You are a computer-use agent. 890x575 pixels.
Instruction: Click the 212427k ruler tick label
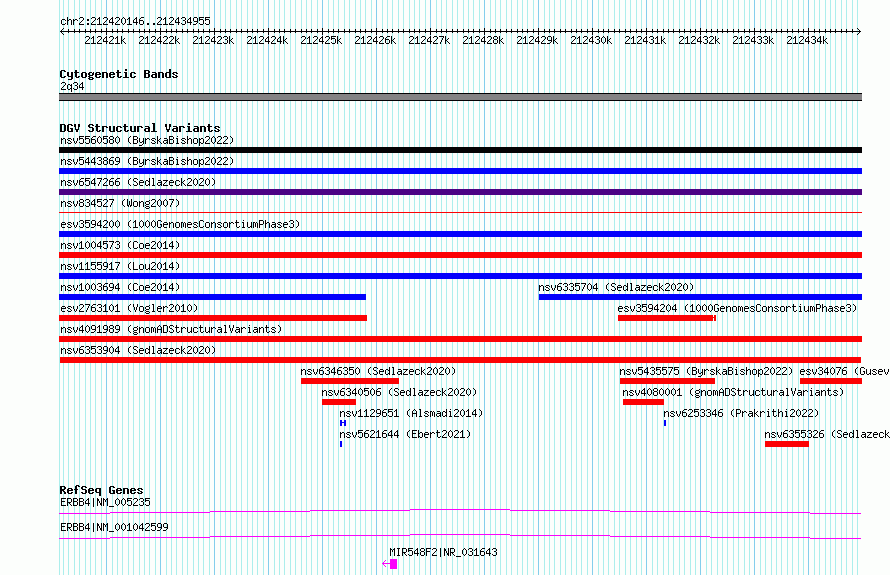click(429, 40)
